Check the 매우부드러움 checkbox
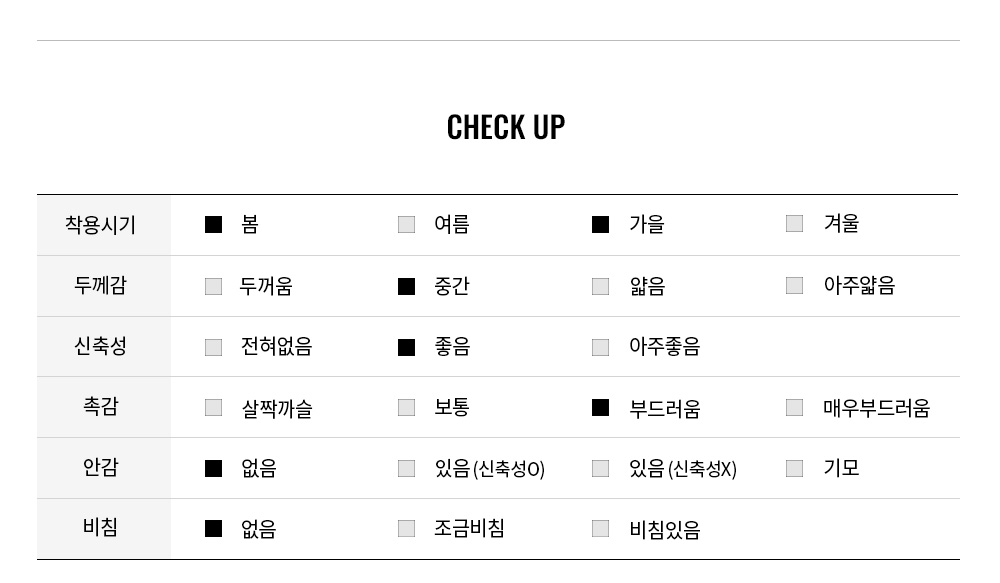The width and height of the screenshot is (1000, 583). [794, 408]
